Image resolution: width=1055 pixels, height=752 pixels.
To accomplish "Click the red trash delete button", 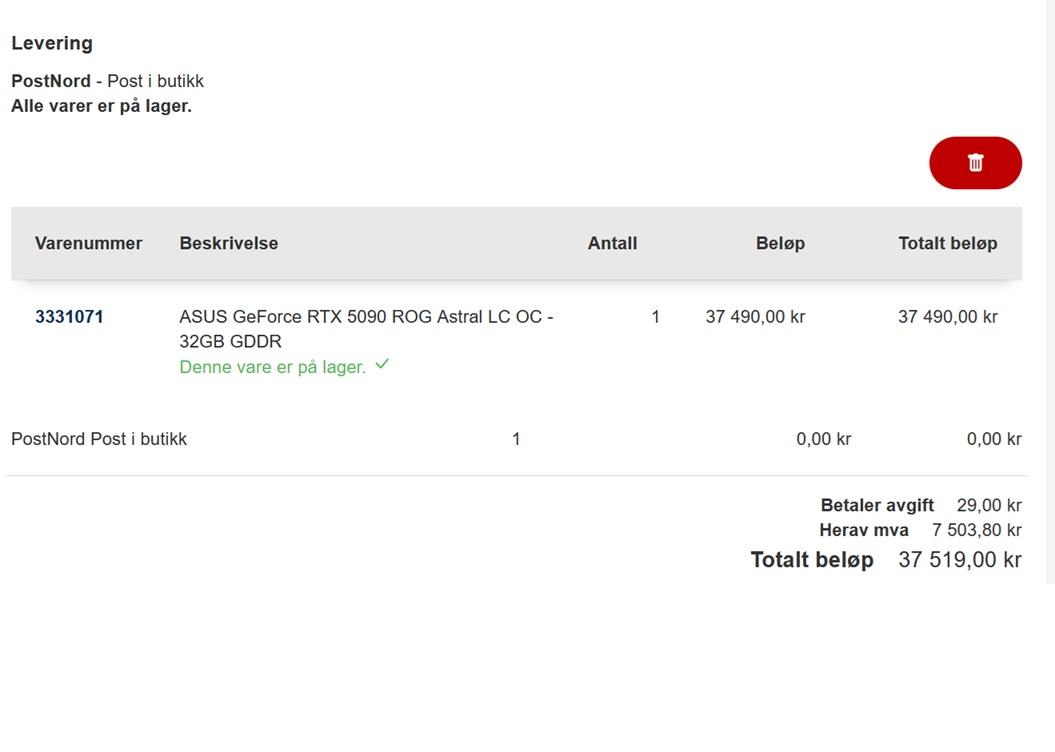I will tap(975, 163).
